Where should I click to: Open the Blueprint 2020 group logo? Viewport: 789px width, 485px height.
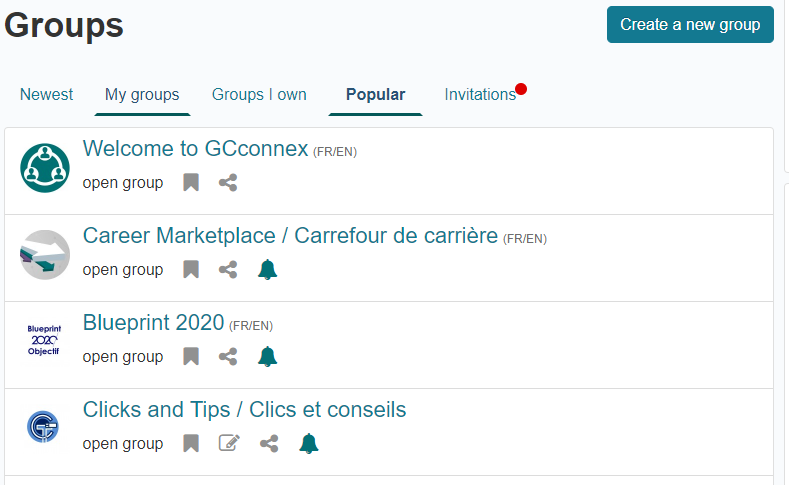[44, 340]
